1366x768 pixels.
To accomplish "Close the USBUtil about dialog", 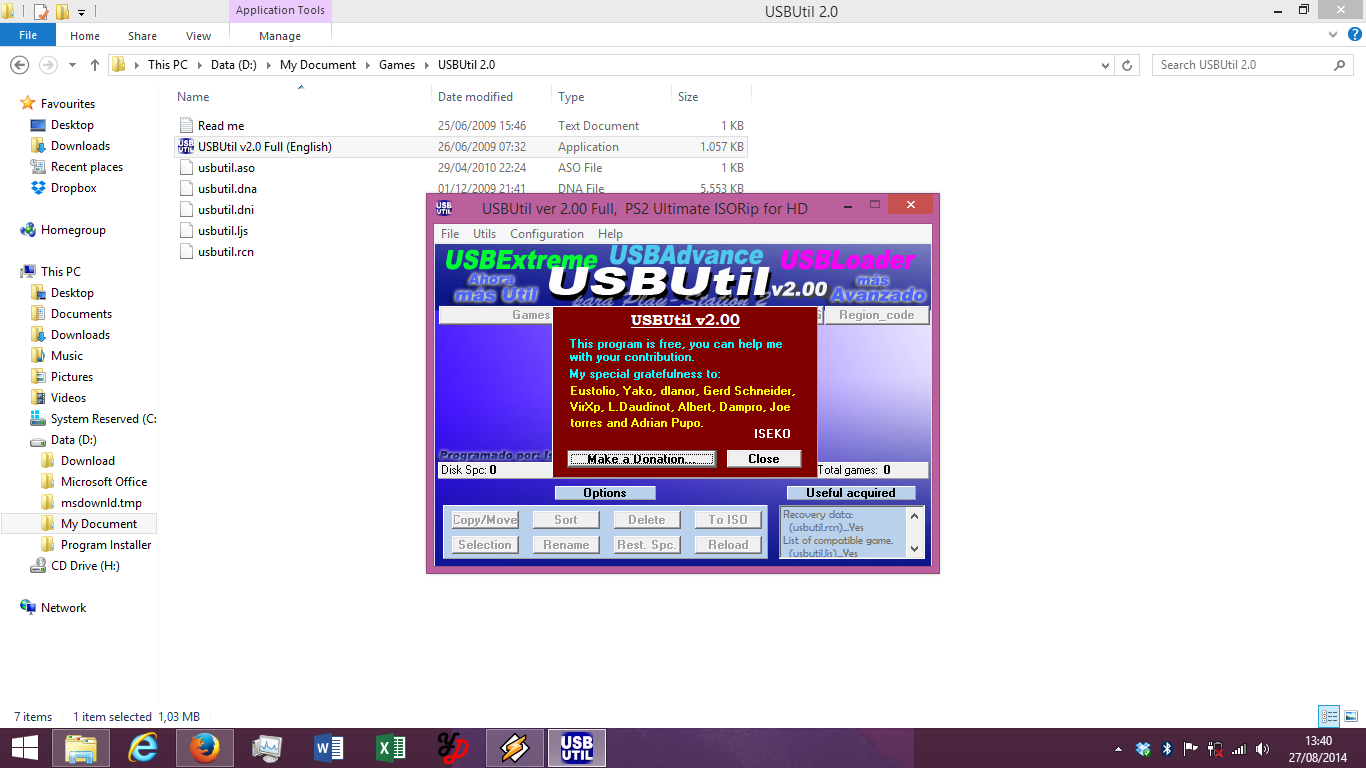I will point(764,459).
